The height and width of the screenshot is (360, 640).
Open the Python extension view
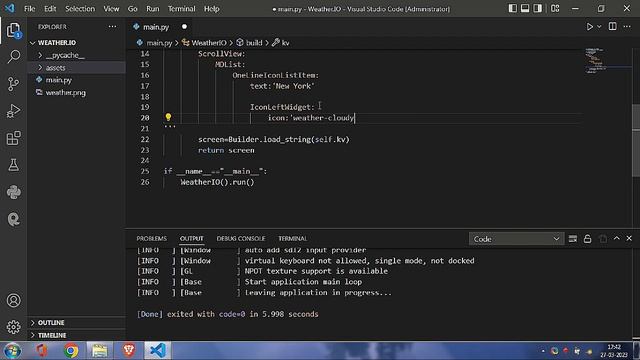(13, 192)
